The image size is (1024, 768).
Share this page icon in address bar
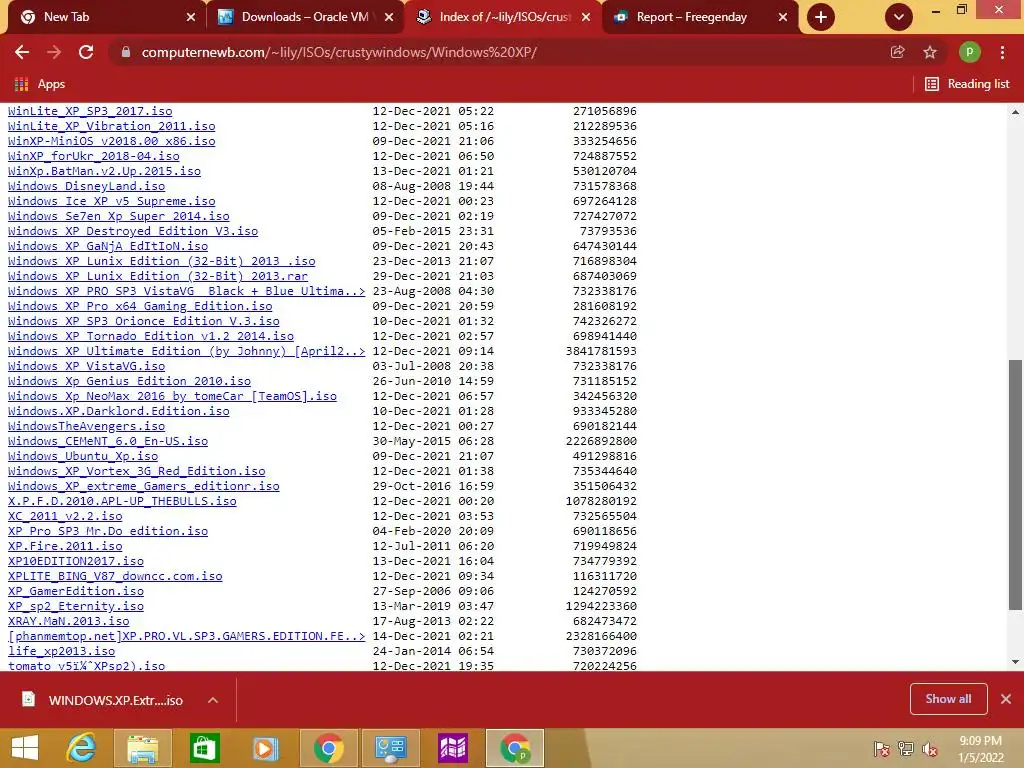[x=898, y=52]
